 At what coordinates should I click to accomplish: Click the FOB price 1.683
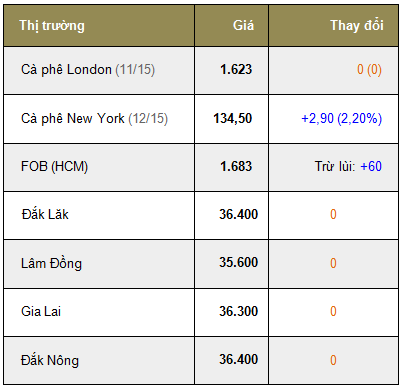[236, 166]
